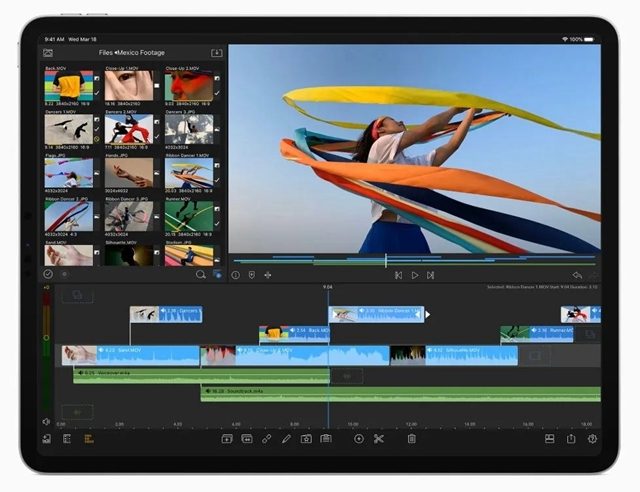Open the library source selector icon at top-left
This screenshot has width=640, height=492.
(x=47, y=52)
